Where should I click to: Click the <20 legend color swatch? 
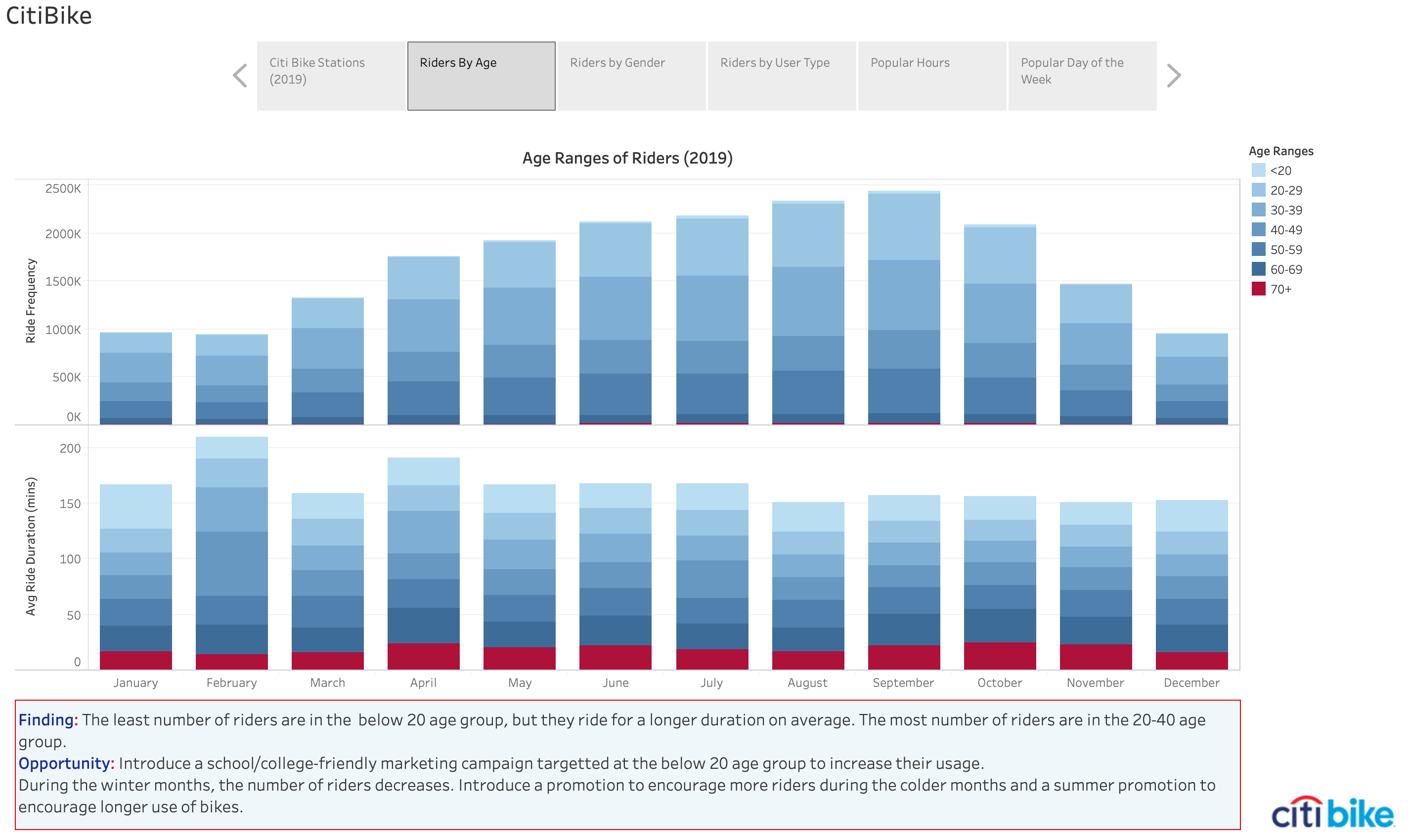click(x=1258, y=170)
